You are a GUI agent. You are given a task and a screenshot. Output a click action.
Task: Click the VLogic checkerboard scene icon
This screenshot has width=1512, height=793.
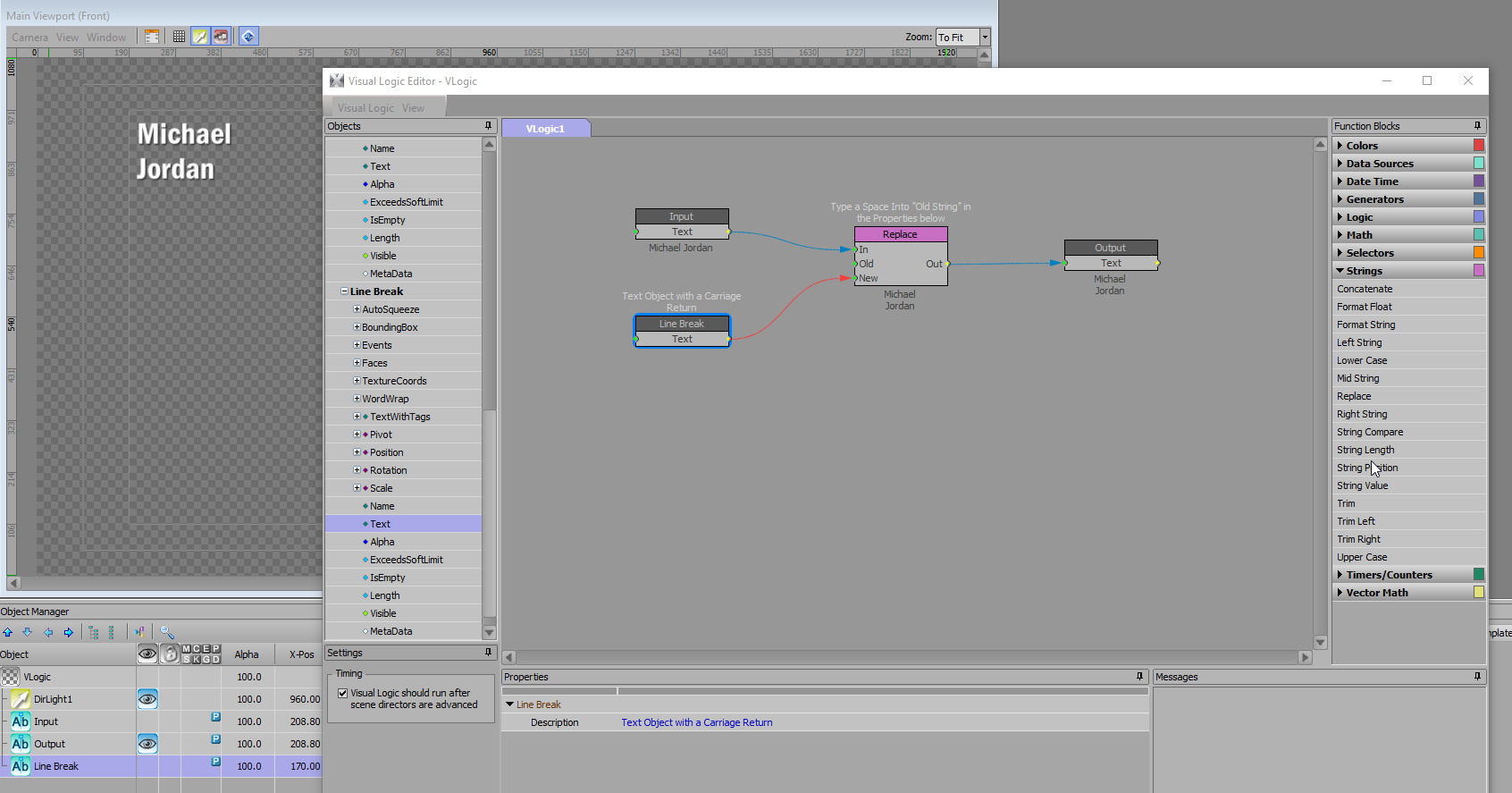tap(10, 677)
